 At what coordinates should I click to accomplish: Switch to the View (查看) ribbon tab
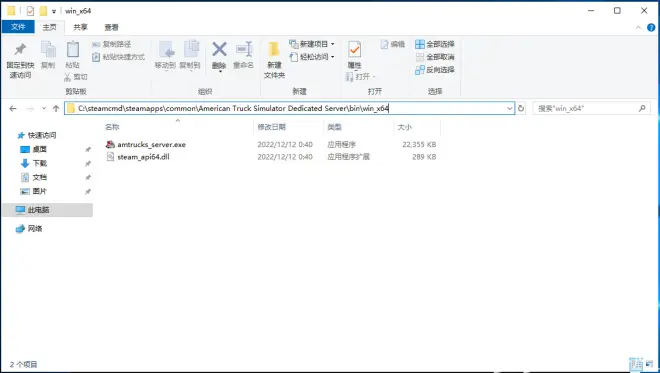point(112,27)
